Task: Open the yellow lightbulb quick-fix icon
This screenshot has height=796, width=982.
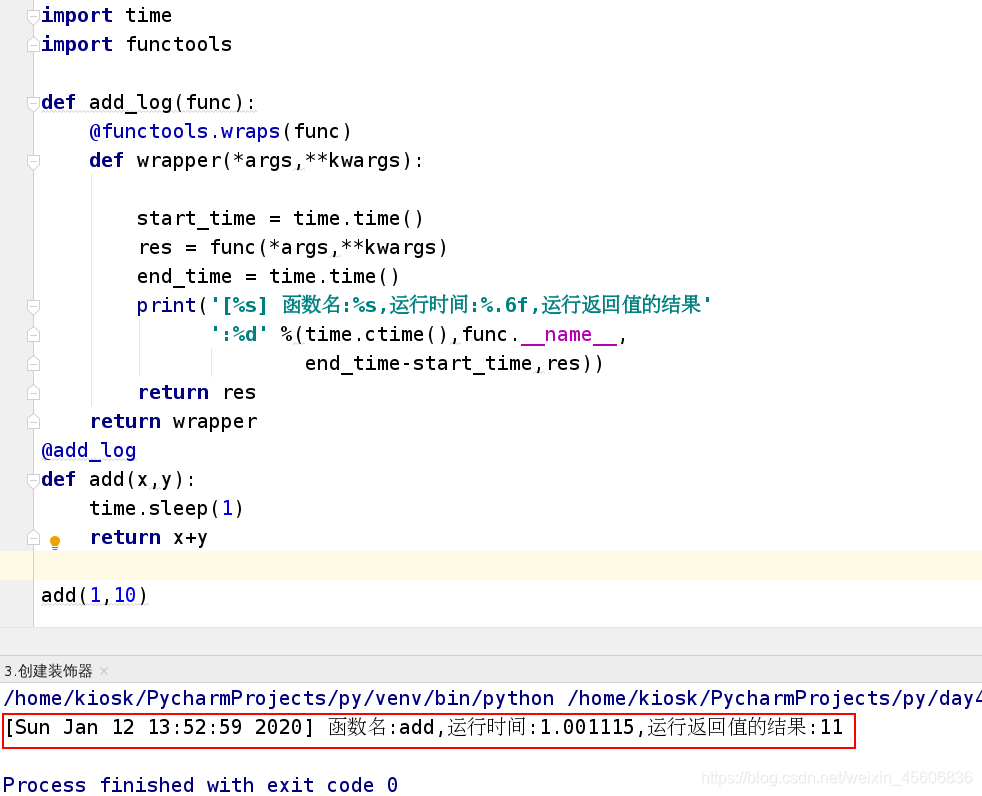Action: pyautogui.click(x=55, y=542)
